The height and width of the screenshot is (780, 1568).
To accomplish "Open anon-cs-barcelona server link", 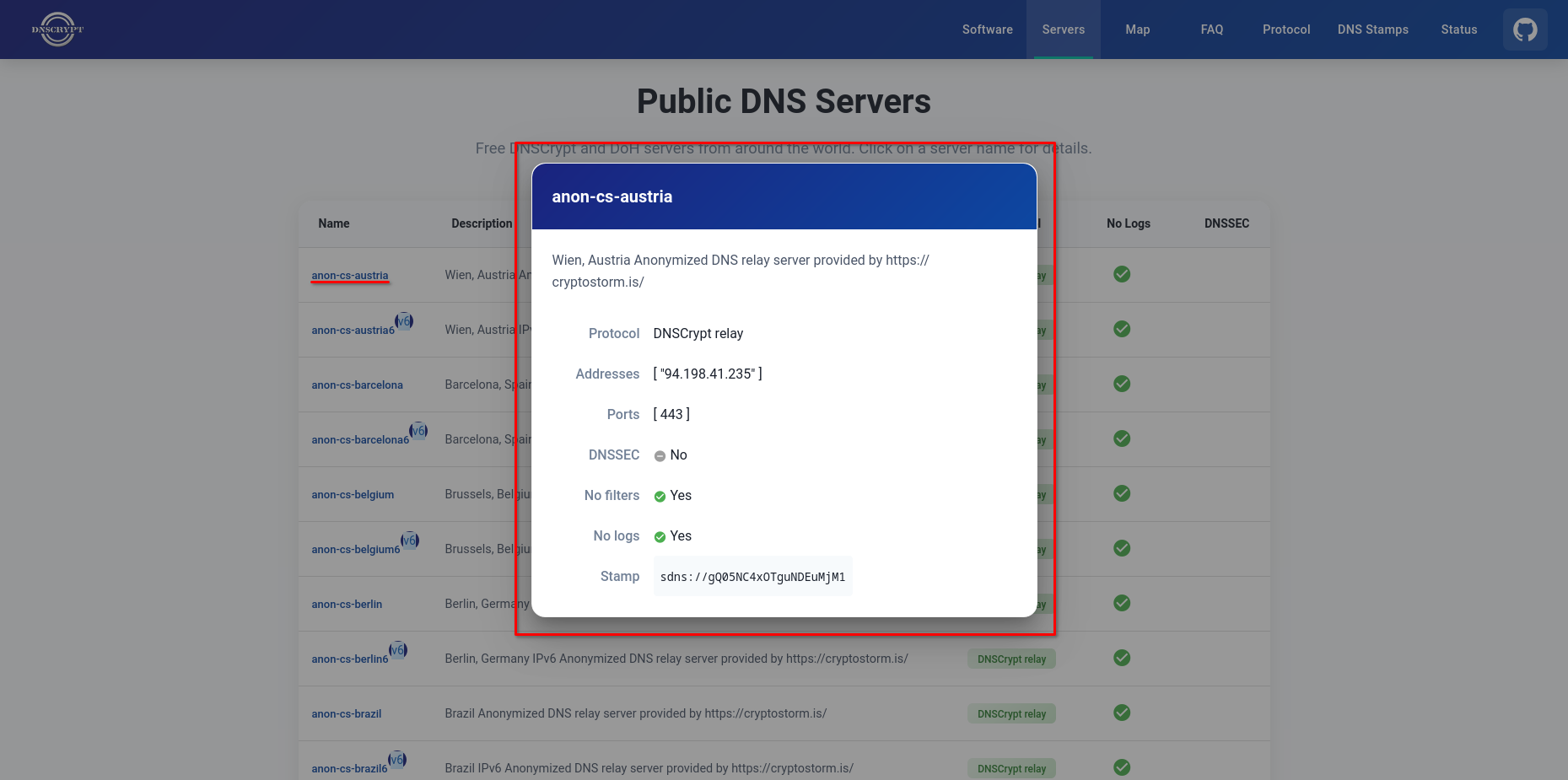I will tap(357, 385).
